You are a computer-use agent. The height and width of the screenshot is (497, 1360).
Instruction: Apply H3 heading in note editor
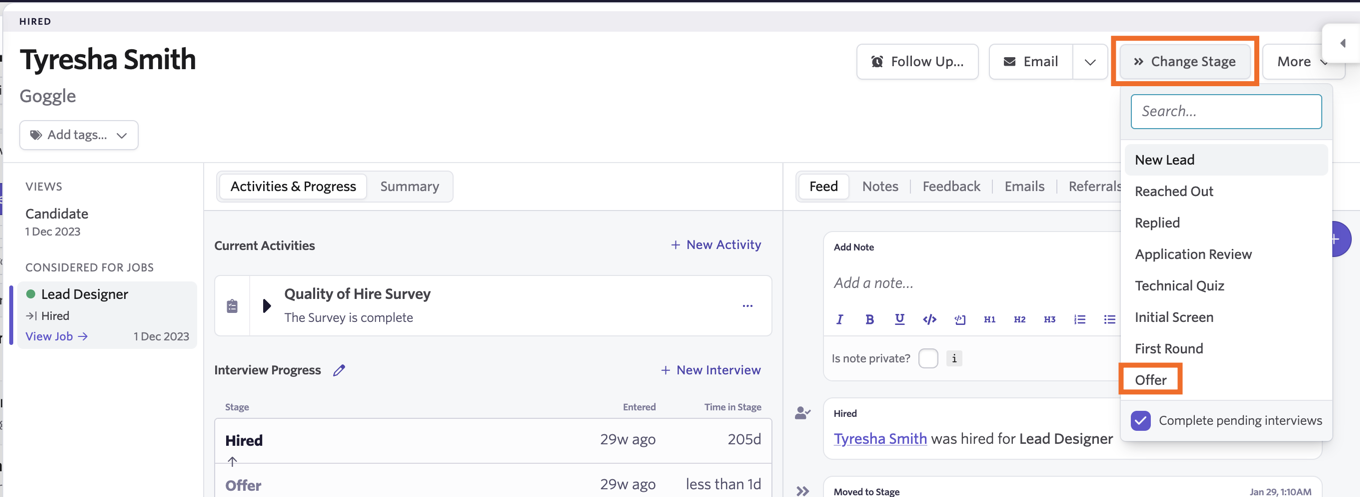(1049, 319)
